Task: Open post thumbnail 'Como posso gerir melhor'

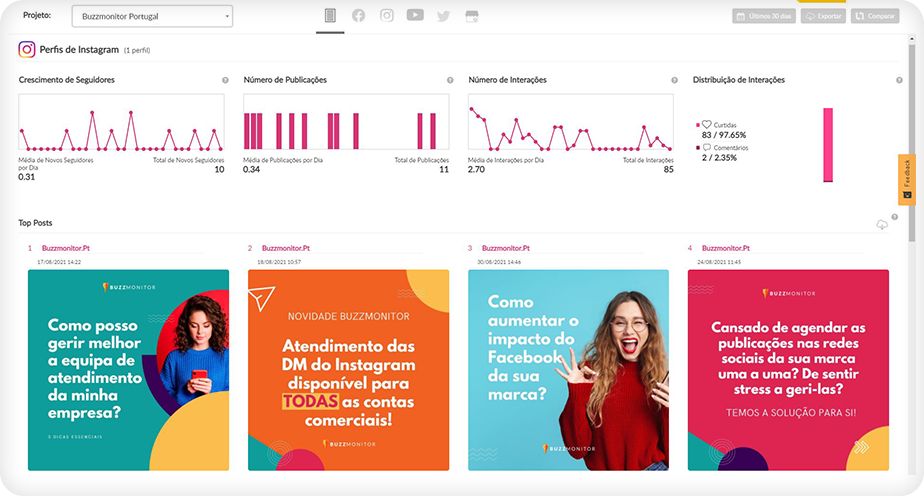Action: 128,370
